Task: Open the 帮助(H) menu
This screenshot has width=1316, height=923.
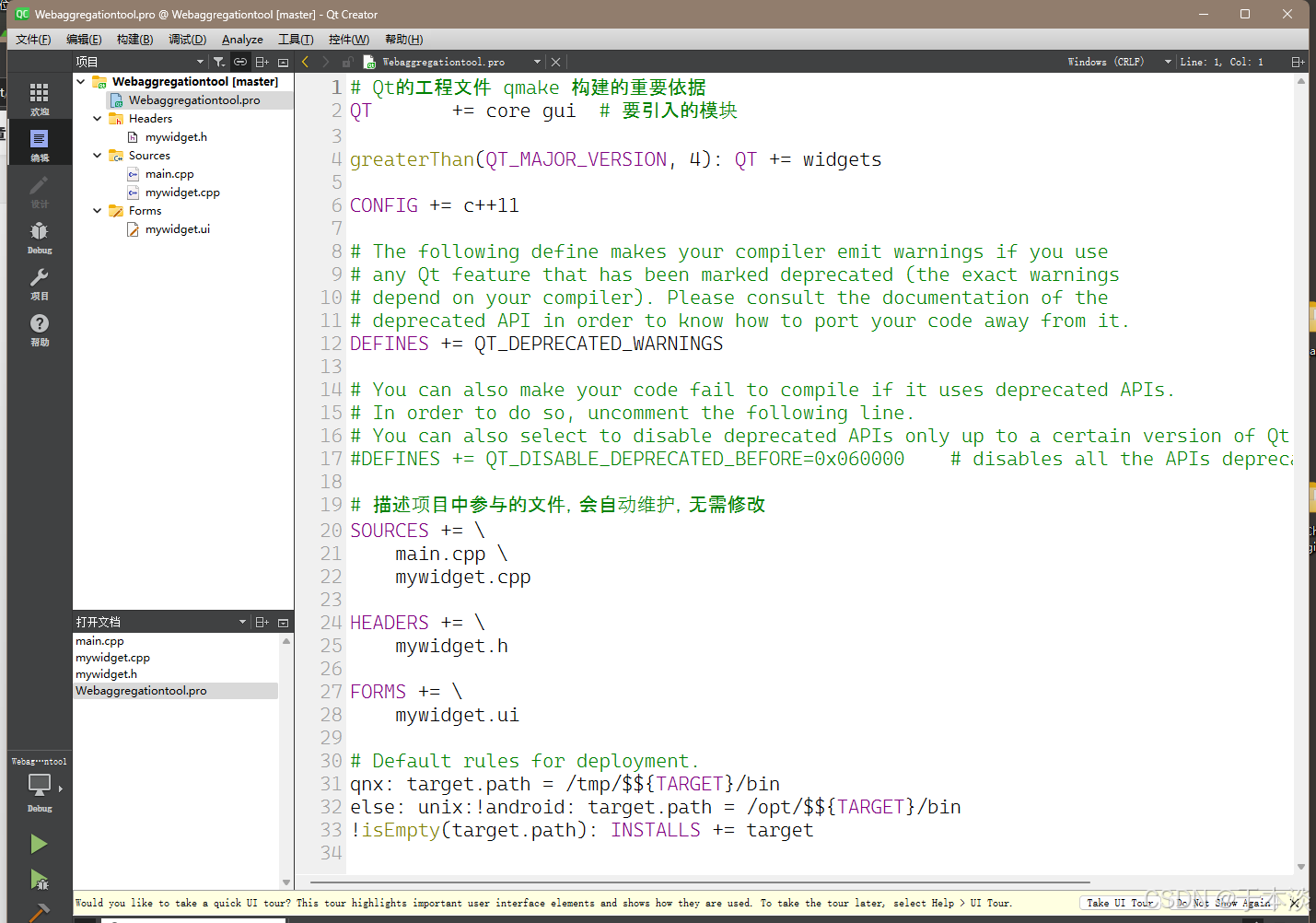Action: coord(404,39)
